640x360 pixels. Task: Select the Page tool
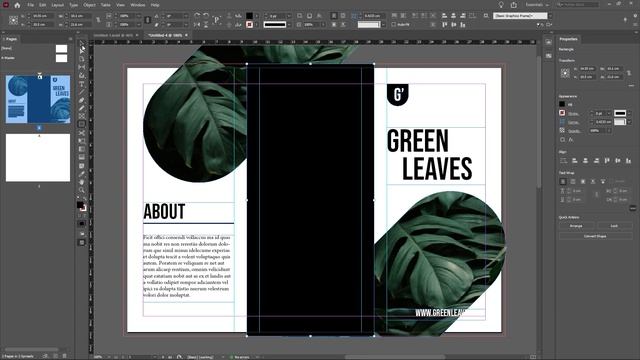tap(82, 59)
